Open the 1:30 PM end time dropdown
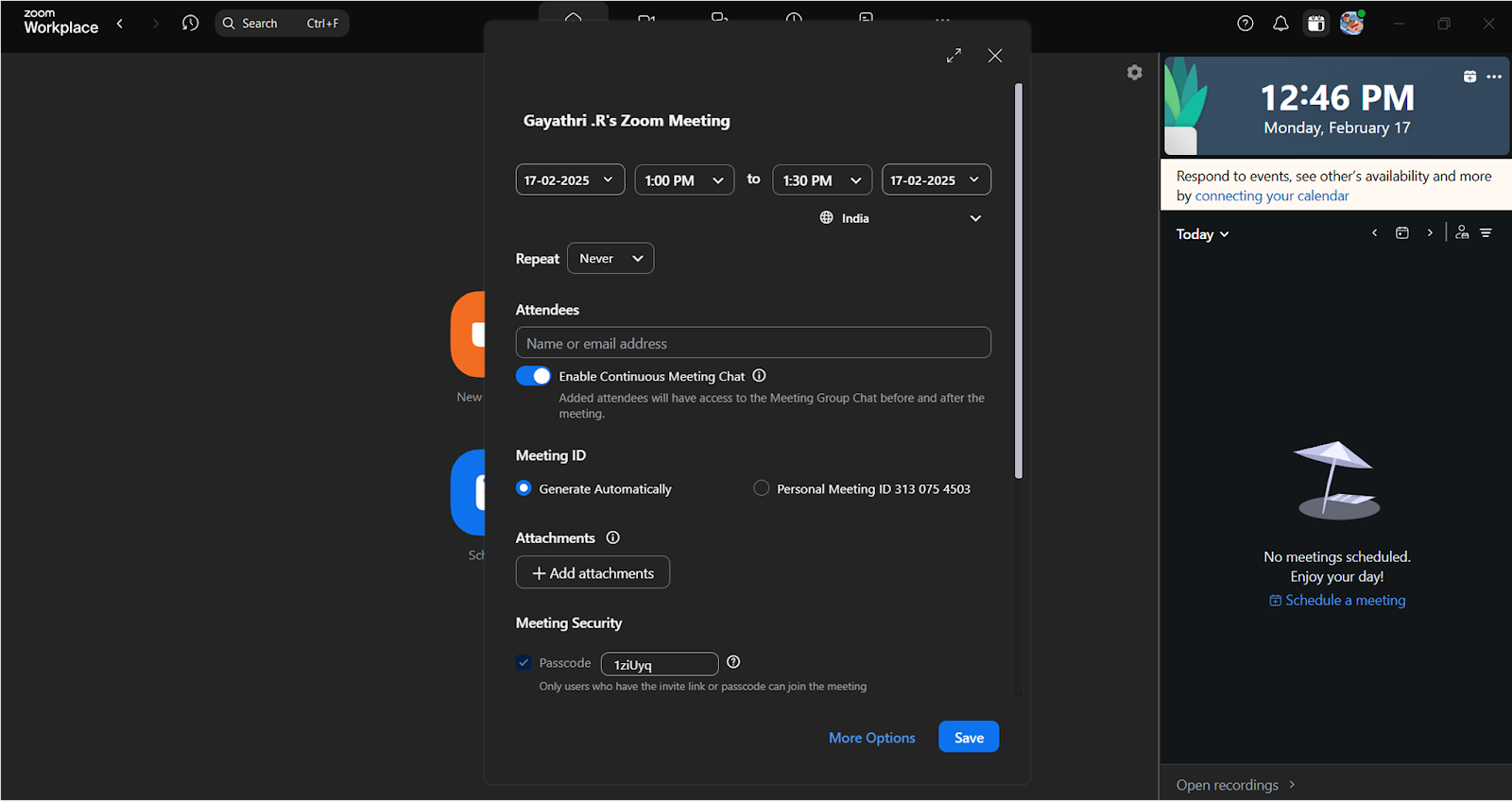The height and width of the screenshot is (801, 1512). [x=822, y=179]
